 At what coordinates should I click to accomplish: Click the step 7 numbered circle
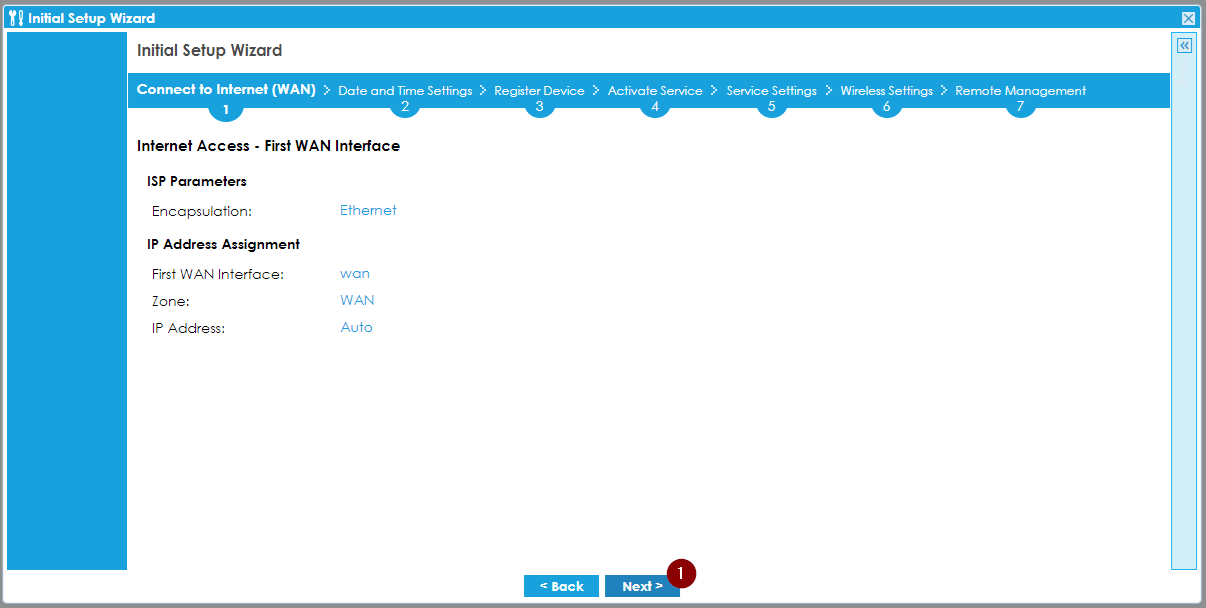[x=1020, y=107]
